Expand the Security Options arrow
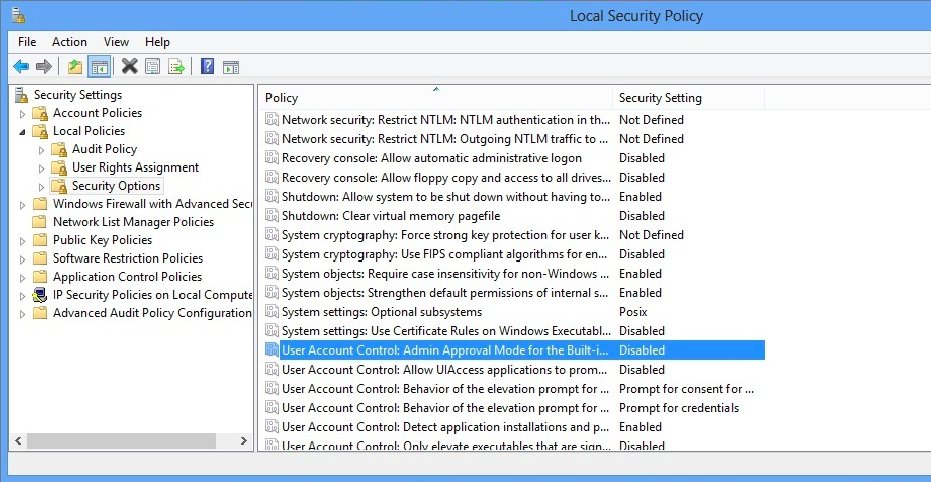Screen dimensions: 931x482 42,186
